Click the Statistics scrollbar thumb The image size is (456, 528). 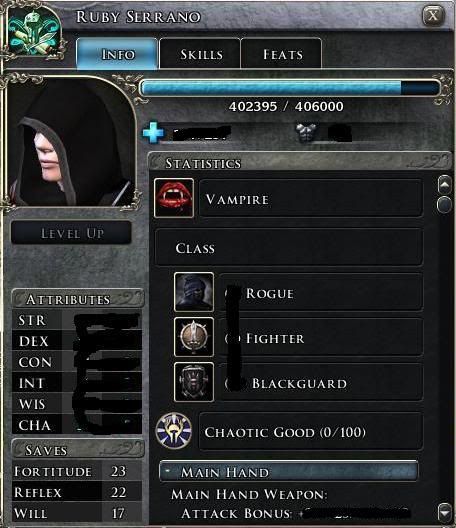pyautogui.click(x=445, y=204)
